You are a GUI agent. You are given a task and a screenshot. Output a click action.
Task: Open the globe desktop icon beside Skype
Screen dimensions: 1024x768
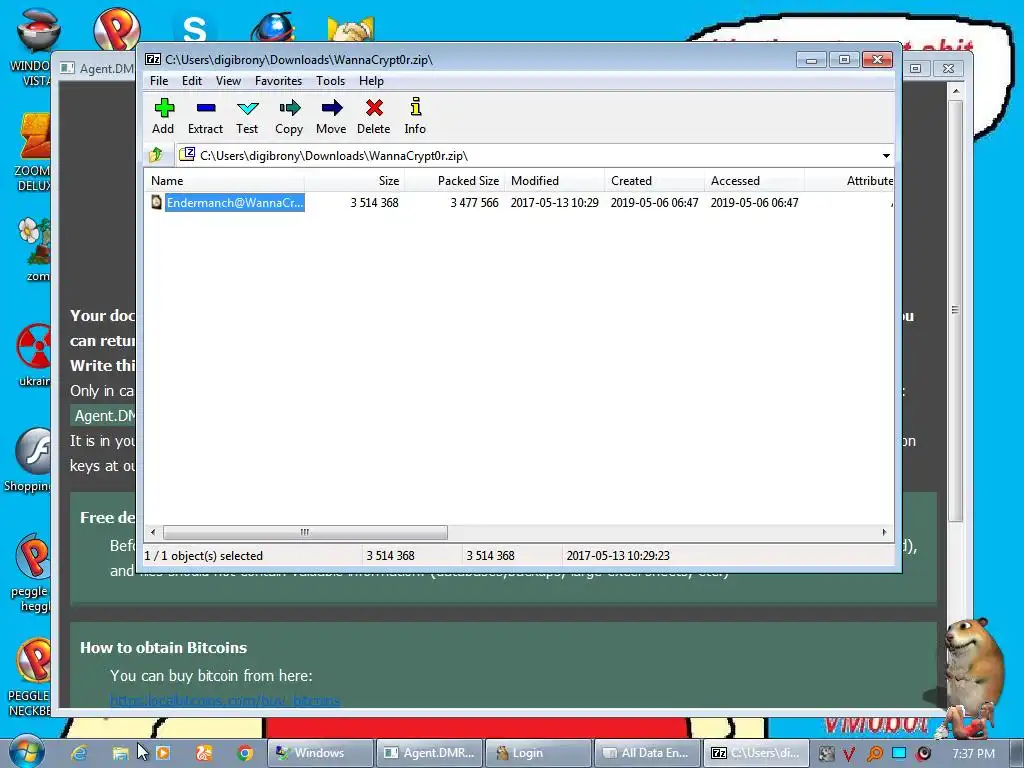pyautogui.click(x=273, y=27)
